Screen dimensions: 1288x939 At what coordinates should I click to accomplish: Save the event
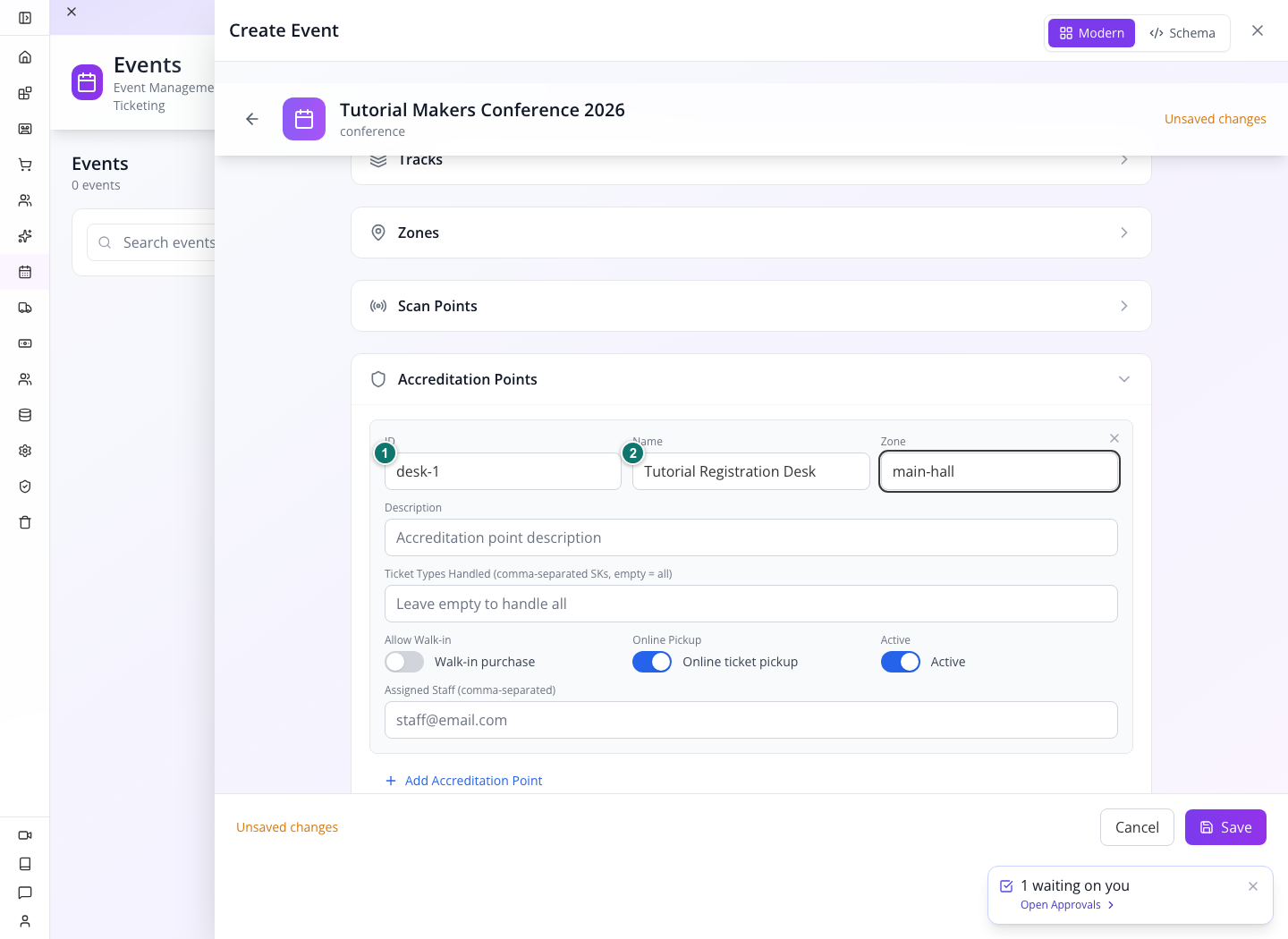[x=1225, y=827]
